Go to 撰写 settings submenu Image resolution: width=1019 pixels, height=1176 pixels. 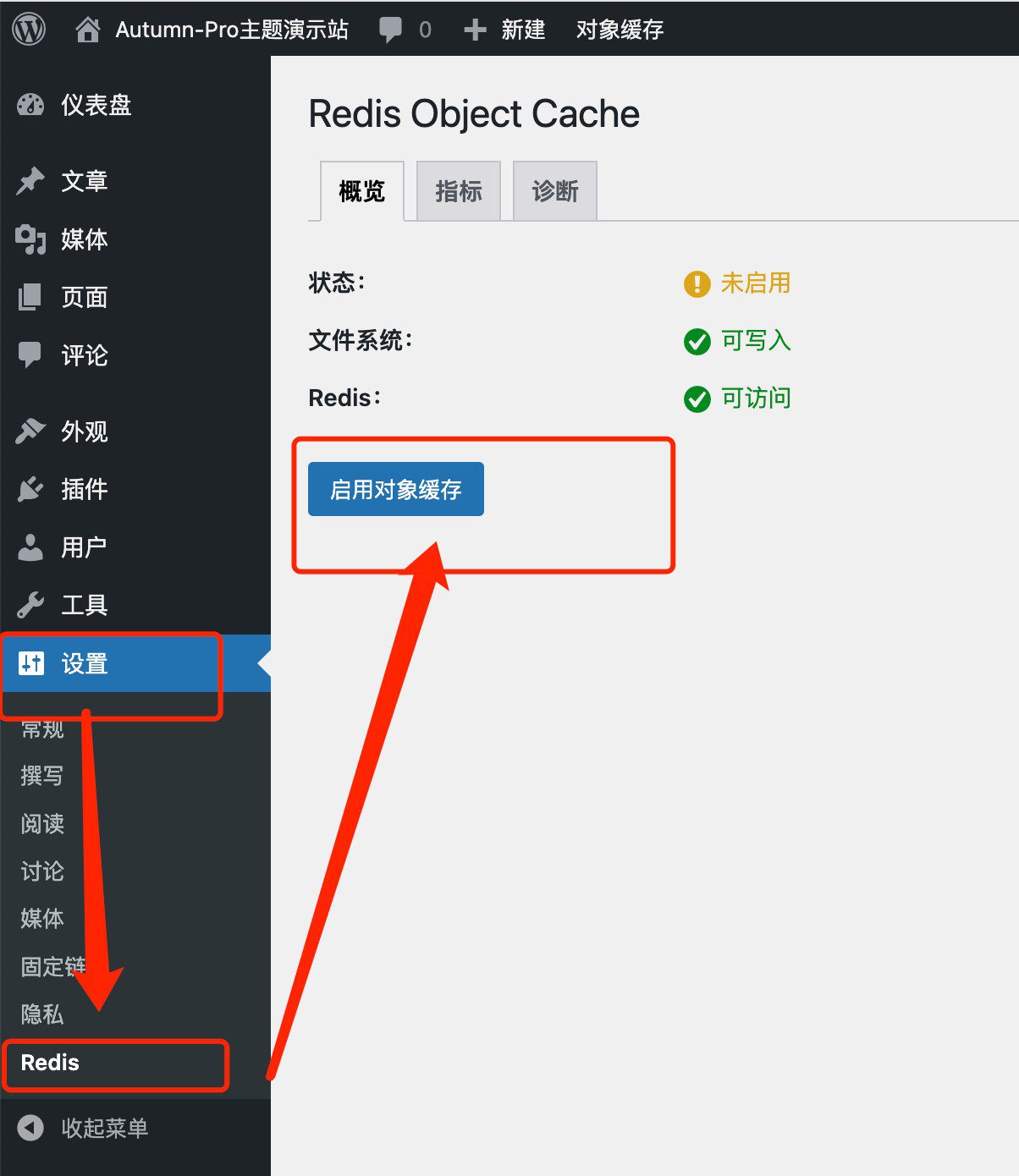(x=41, y=775)
